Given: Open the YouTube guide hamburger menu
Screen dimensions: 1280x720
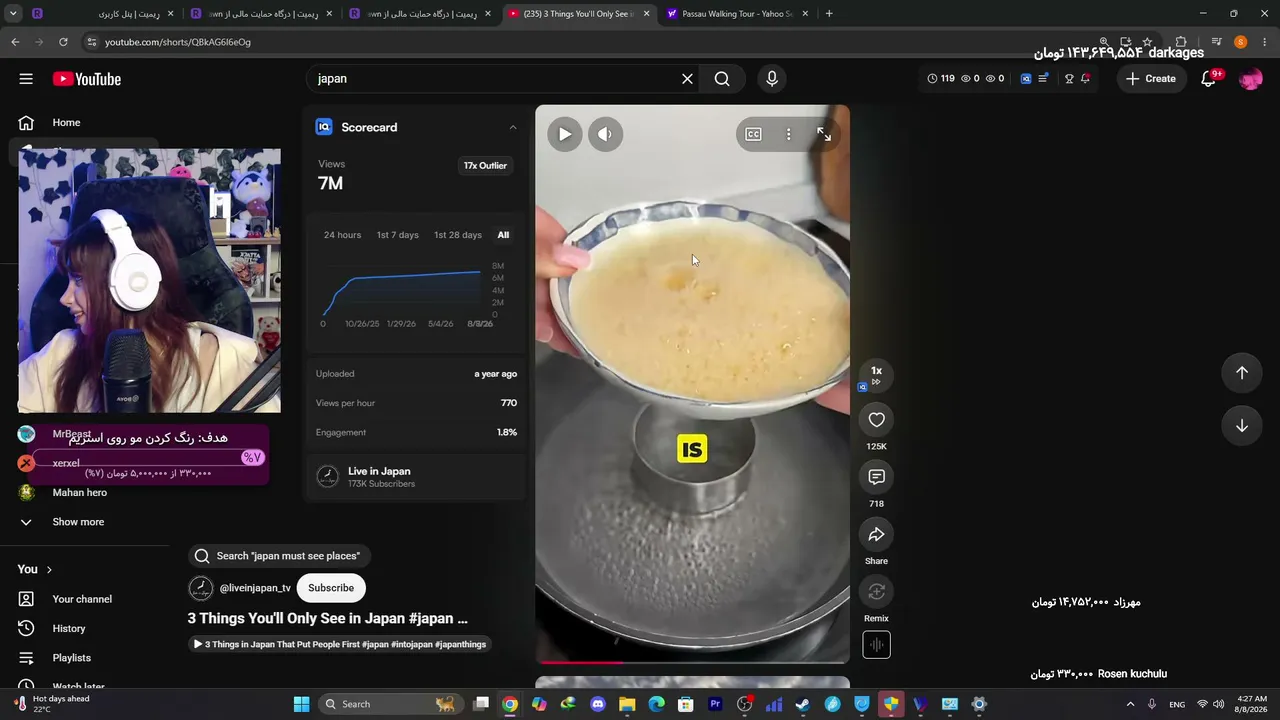Looking at the screenshot, I should pos(26,79).
